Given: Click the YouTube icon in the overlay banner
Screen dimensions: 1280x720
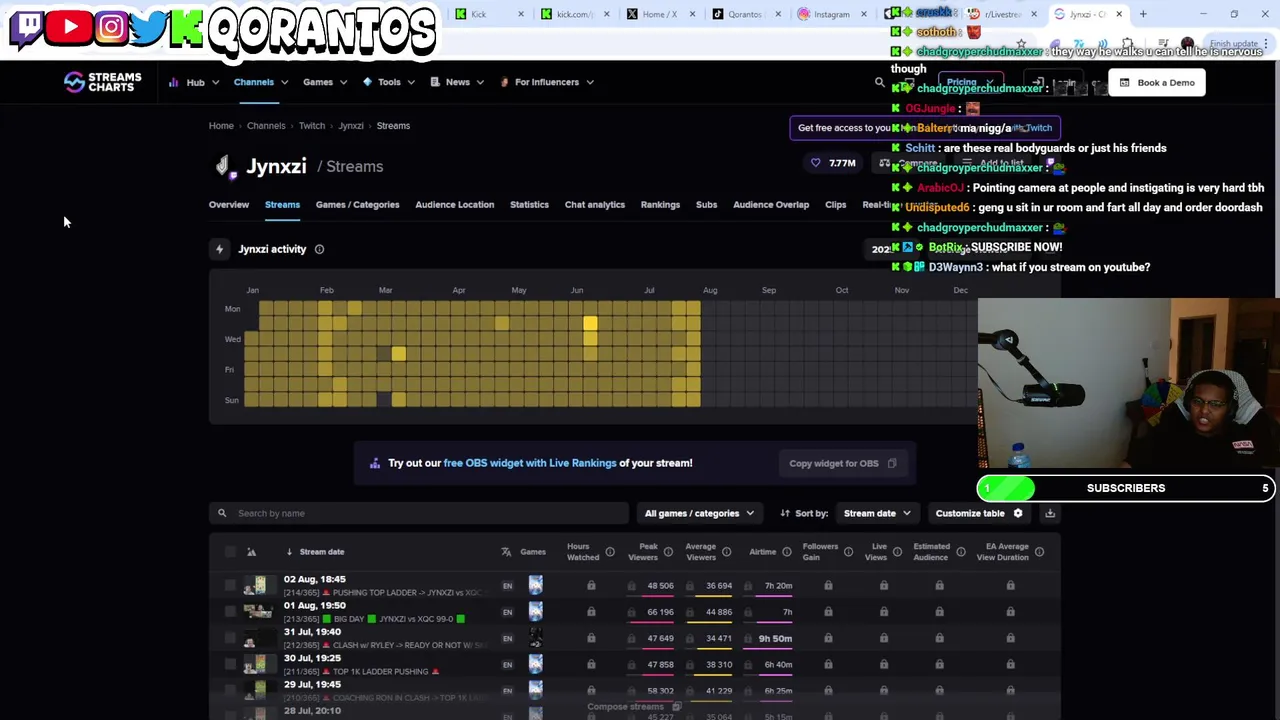Looking at the screenshot, I should tap(70, 27).
